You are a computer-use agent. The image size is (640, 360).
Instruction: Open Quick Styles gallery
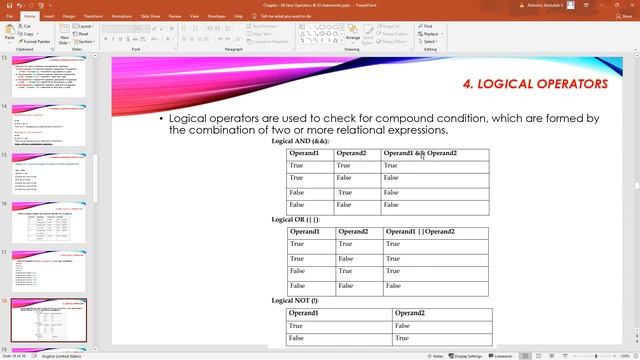[x=368, y=34]
